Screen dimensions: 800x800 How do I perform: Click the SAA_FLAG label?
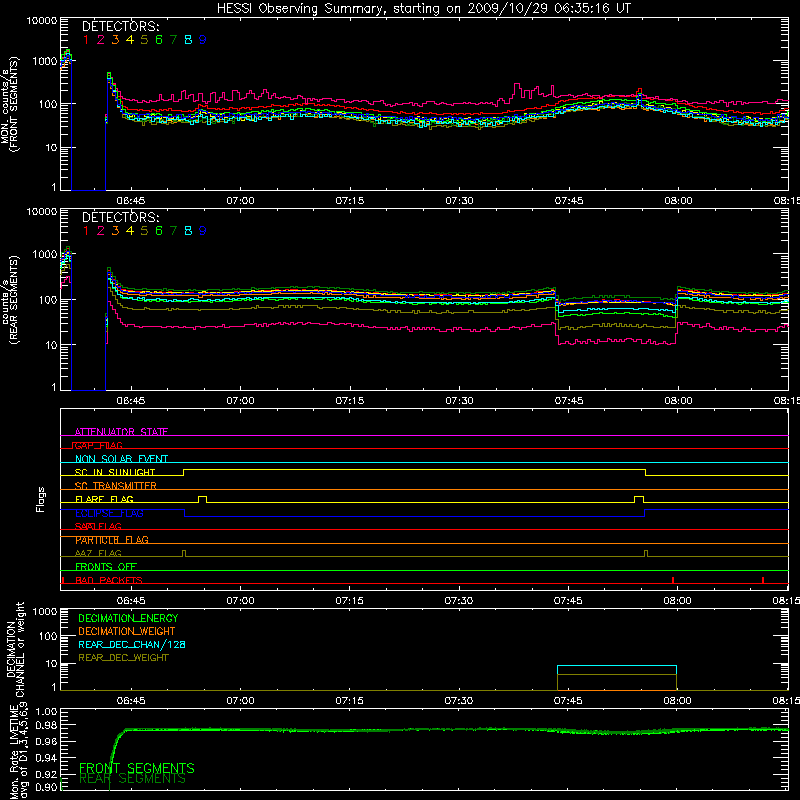pos(98,526)
